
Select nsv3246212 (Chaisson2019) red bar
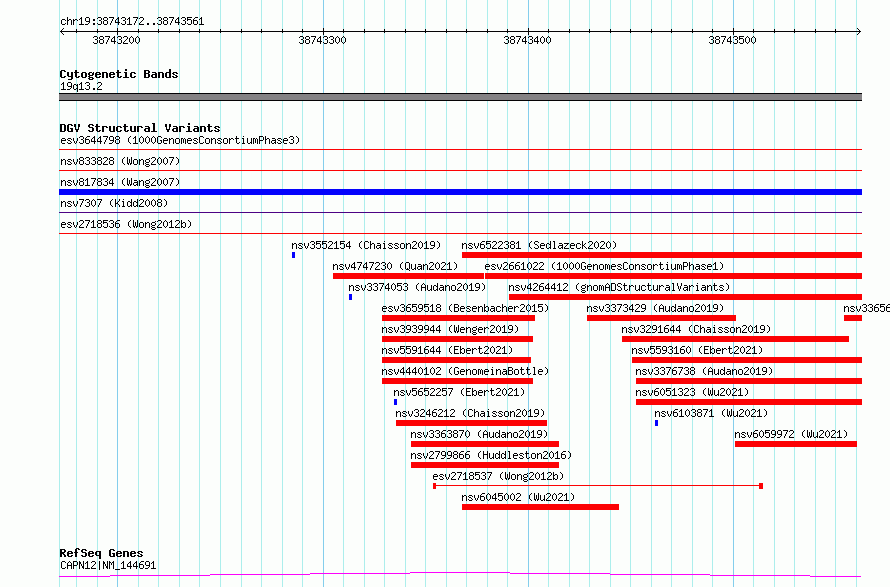pyautogui.click(x=471, y=424)
